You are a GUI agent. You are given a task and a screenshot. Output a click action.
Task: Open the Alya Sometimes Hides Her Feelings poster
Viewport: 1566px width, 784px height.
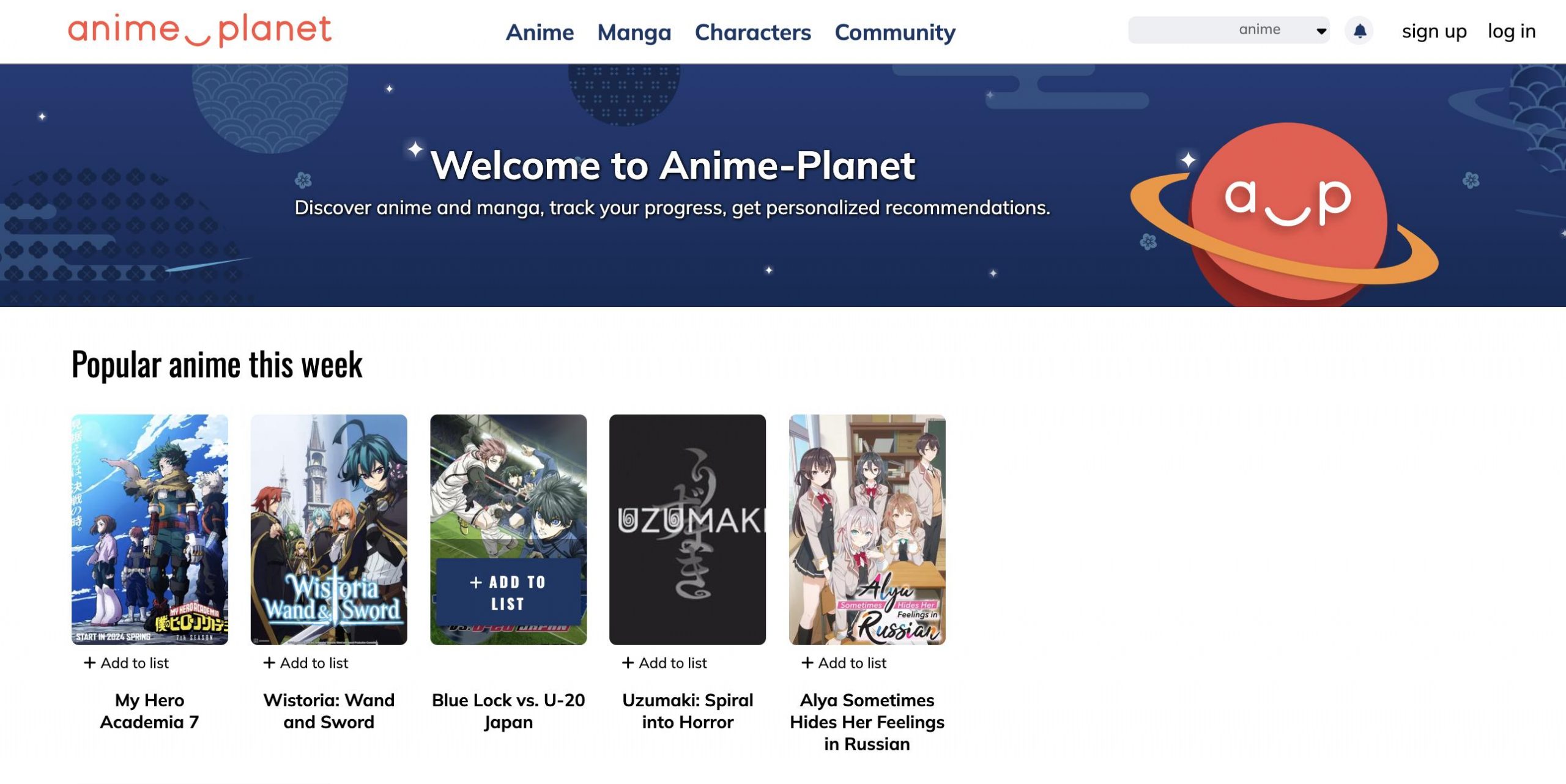(x=867, y=529)
